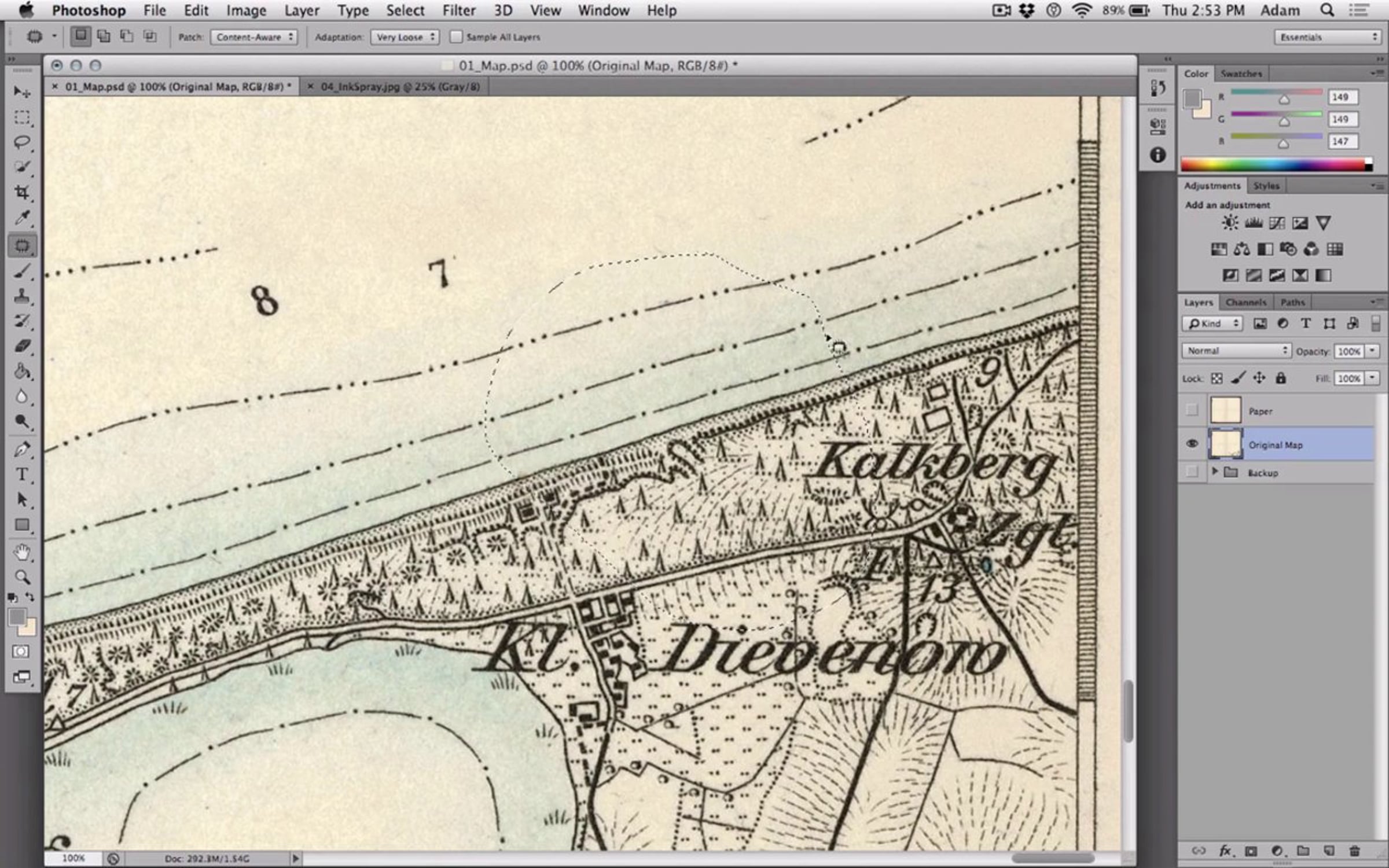Click the Adam user menu
This screenshot has height=868, width=1389.
[1280, 10]
